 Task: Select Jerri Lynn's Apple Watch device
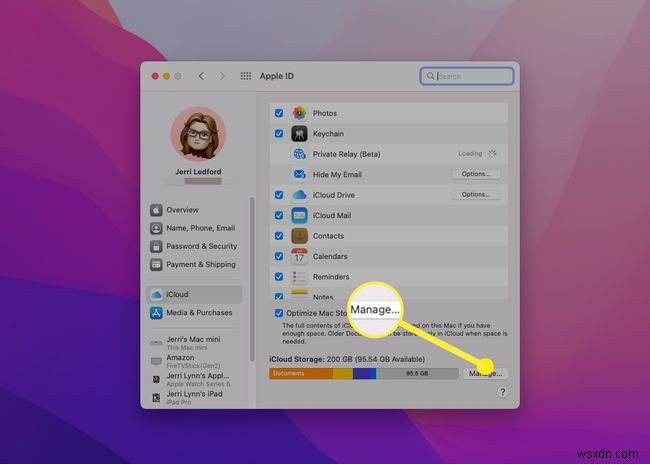click(193, 379)
